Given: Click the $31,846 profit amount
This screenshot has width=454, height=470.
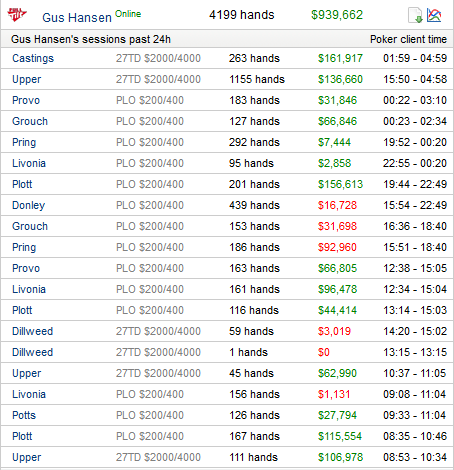Looking at the screenshot, I should [x=337, y=100].
